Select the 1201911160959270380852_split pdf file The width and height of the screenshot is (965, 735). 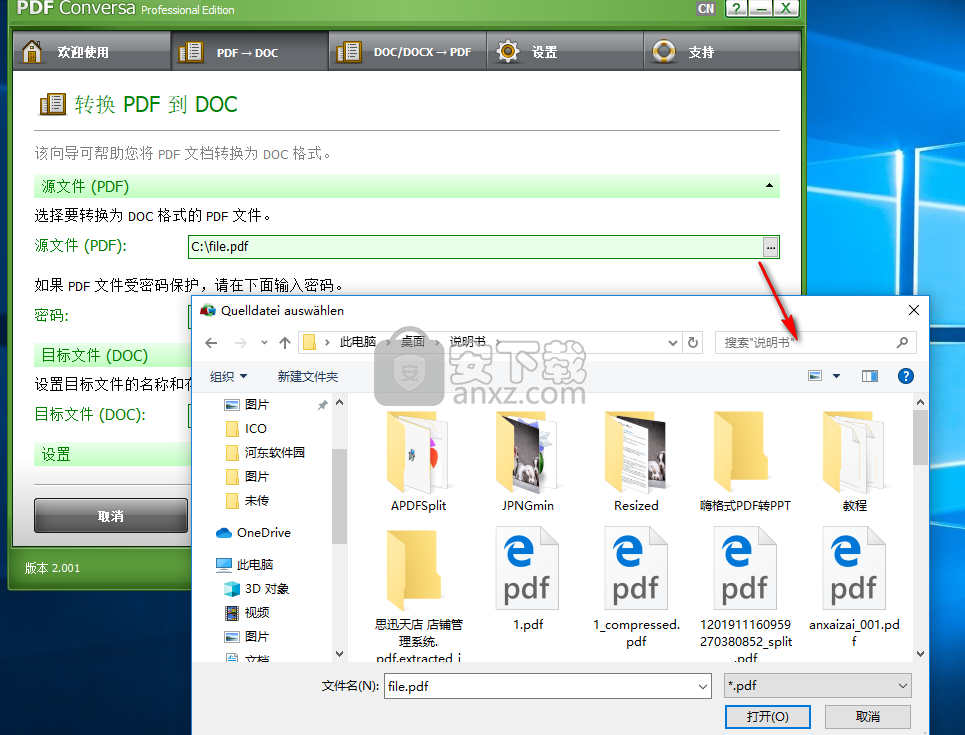(745, 593)
